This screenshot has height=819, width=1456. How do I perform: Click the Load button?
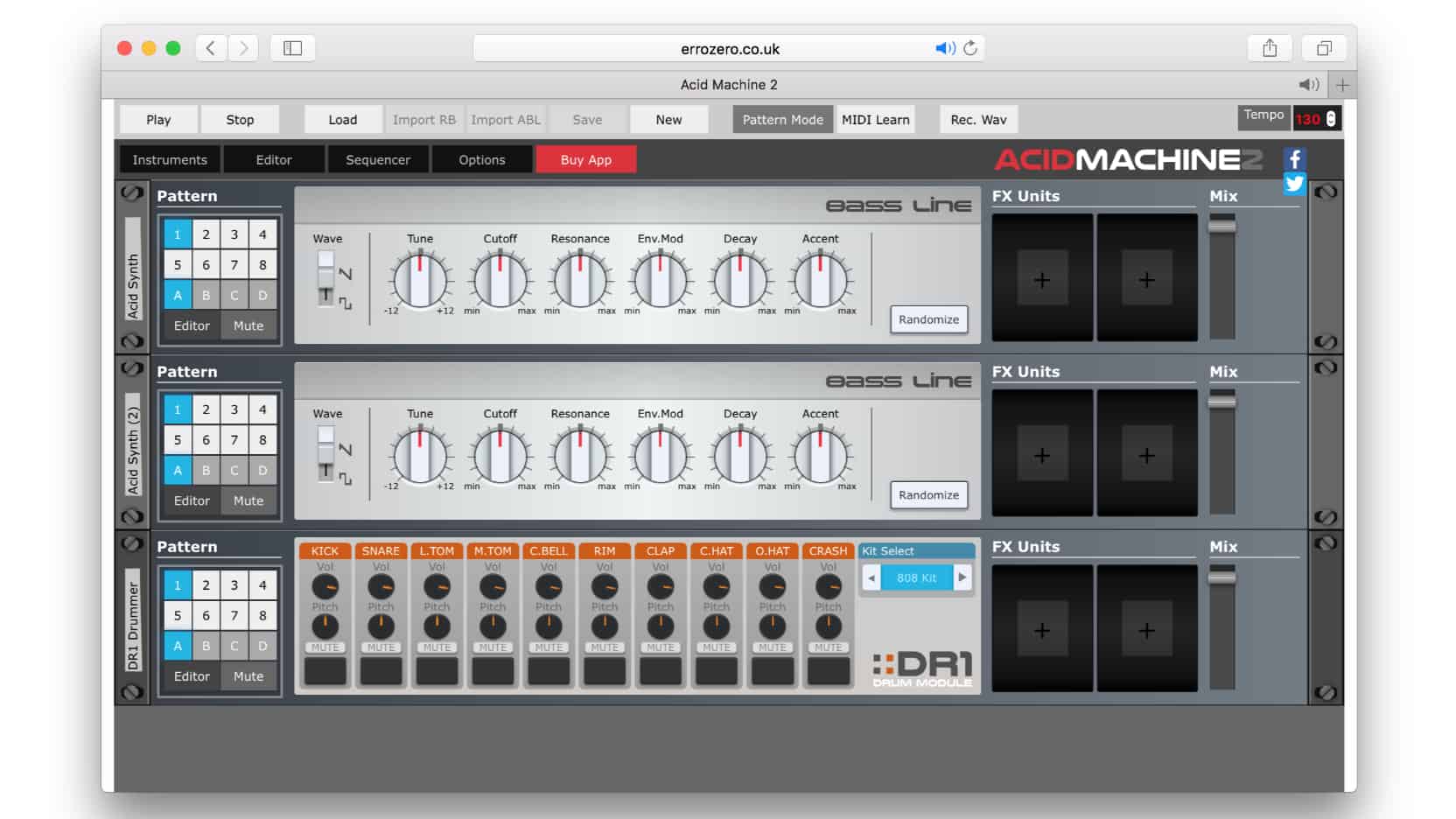(x=343, y=120)
